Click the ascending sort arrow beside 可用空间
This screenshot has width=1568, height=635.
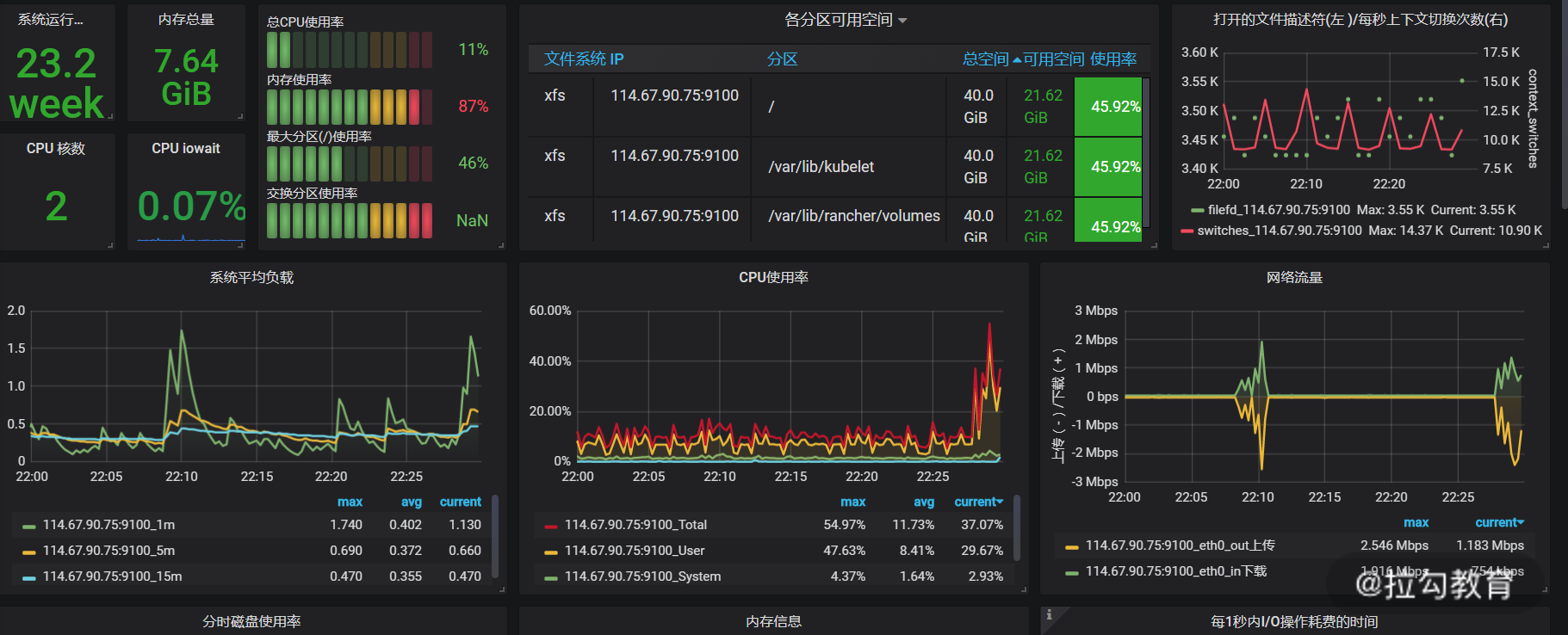pyautogui.click(x=1017, y=59)
